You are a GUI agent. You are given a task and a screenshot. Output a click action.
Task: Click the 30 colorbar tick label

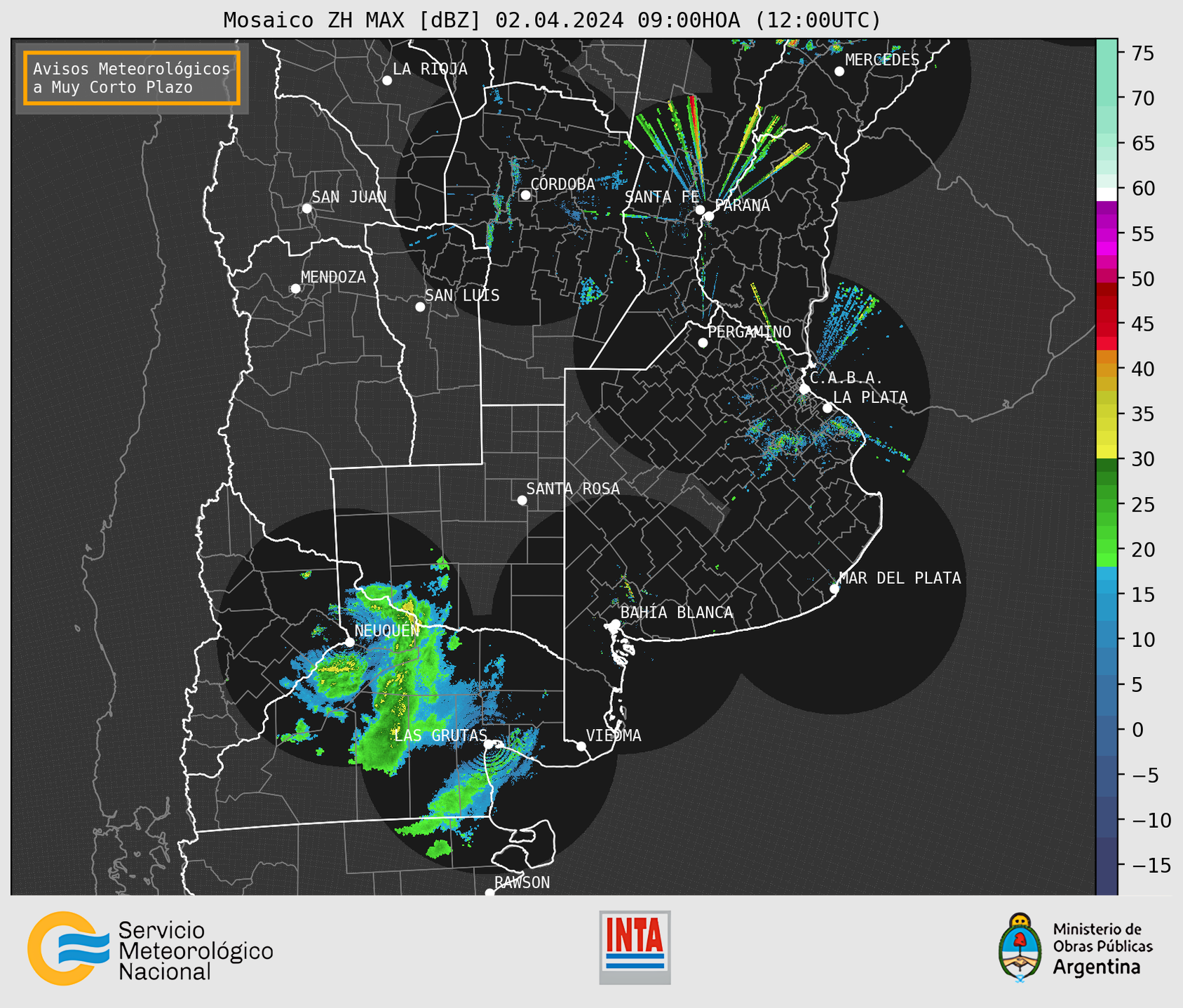coord(1143,459)
